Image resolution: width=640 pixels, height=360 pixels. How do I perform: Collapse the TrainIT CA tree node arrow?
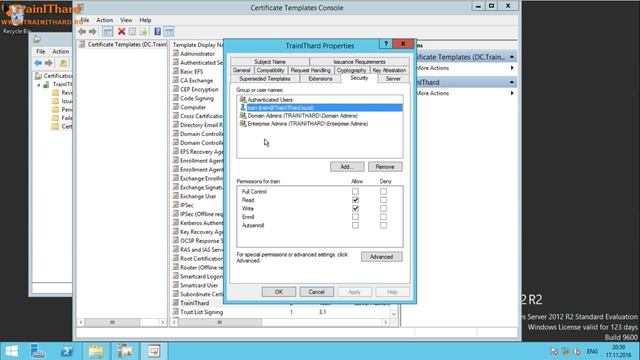point(39,85)
